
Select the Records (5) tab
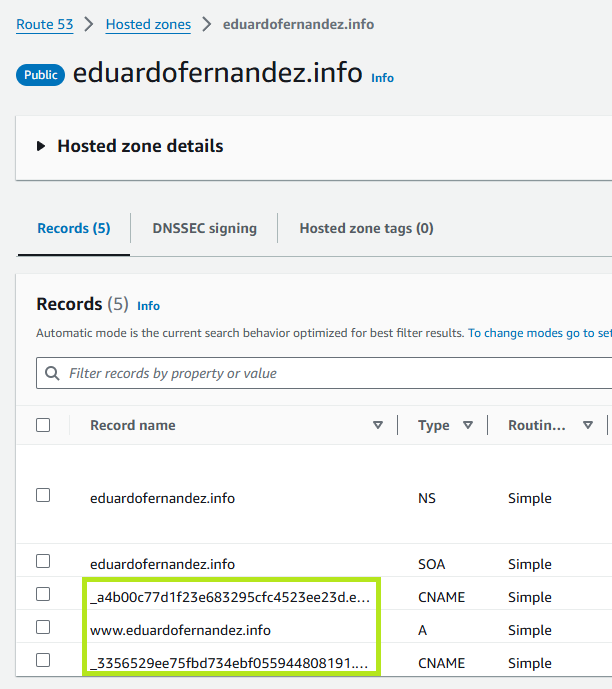(x=73, y=228)
